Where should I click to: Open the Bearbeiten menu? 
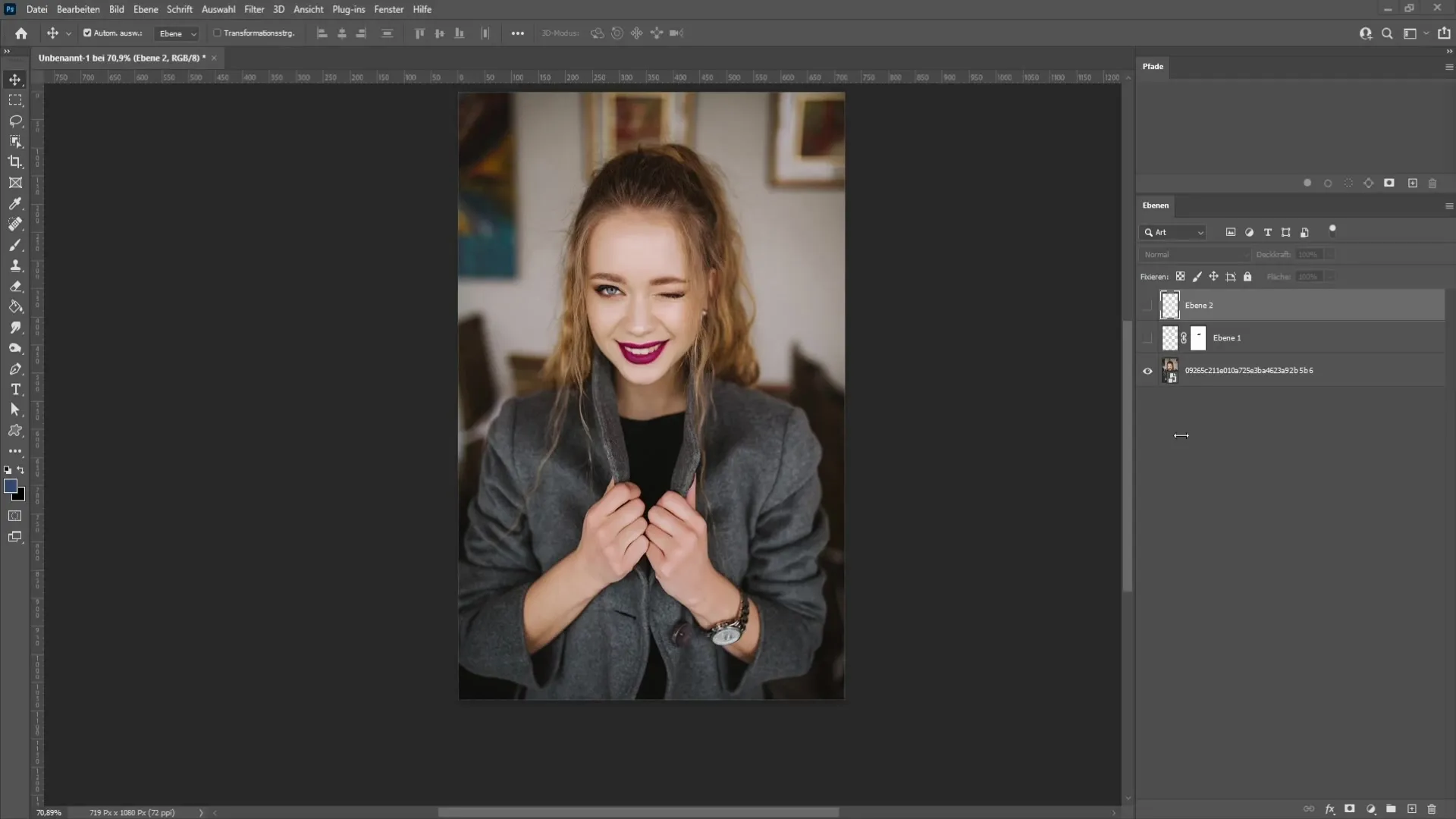tap(77, 9)
